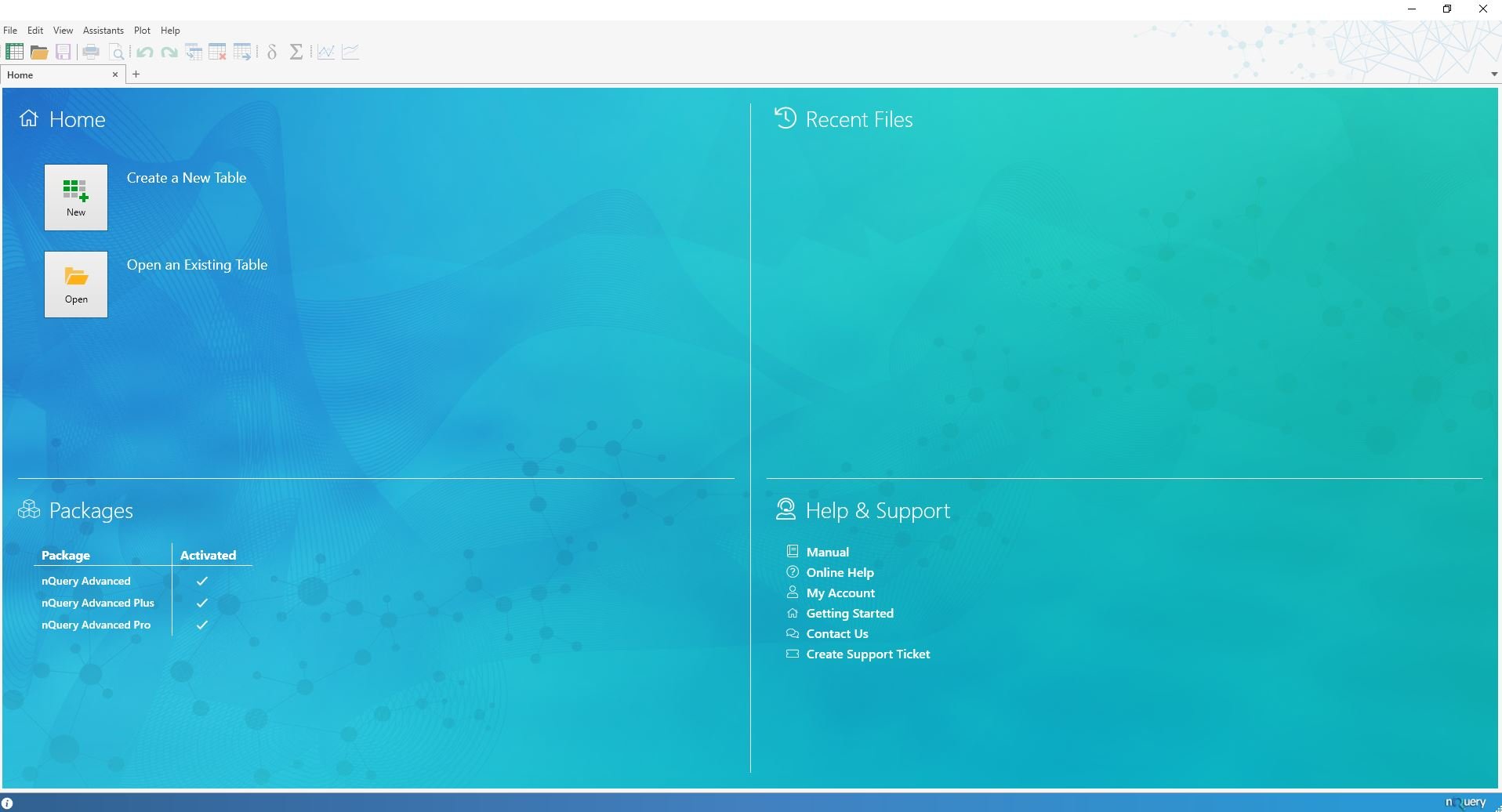
Task: Click the printer toolbar icon
Action: pos(91,53)
